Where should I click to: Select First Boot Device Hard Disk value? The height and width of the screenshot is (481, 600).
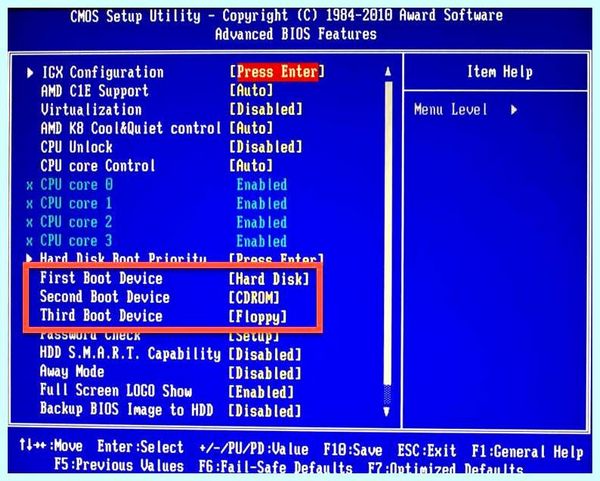[269, 279]
